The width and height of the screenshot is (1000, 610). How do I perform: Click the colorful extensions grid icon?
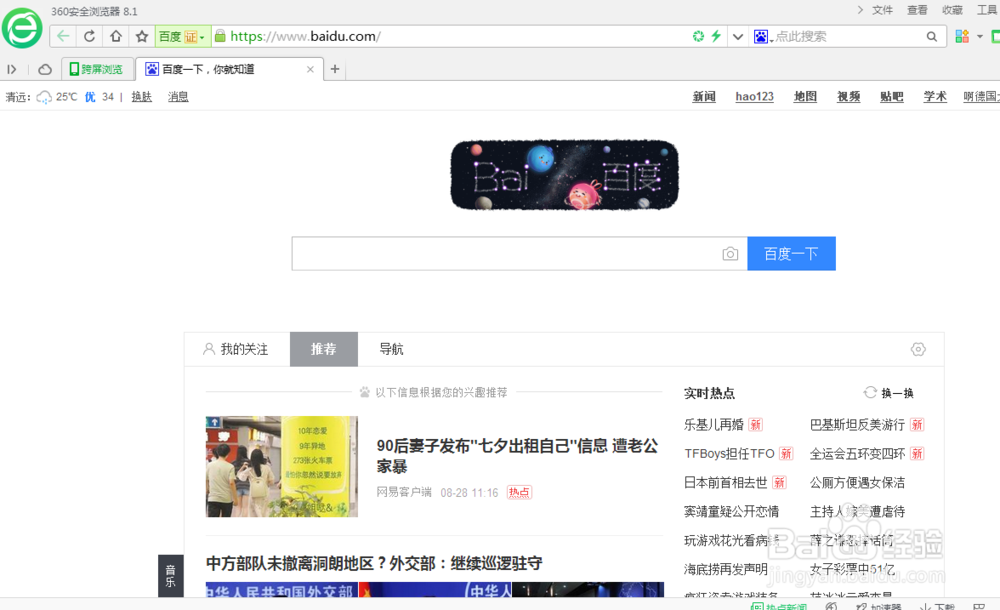(960, 35)
